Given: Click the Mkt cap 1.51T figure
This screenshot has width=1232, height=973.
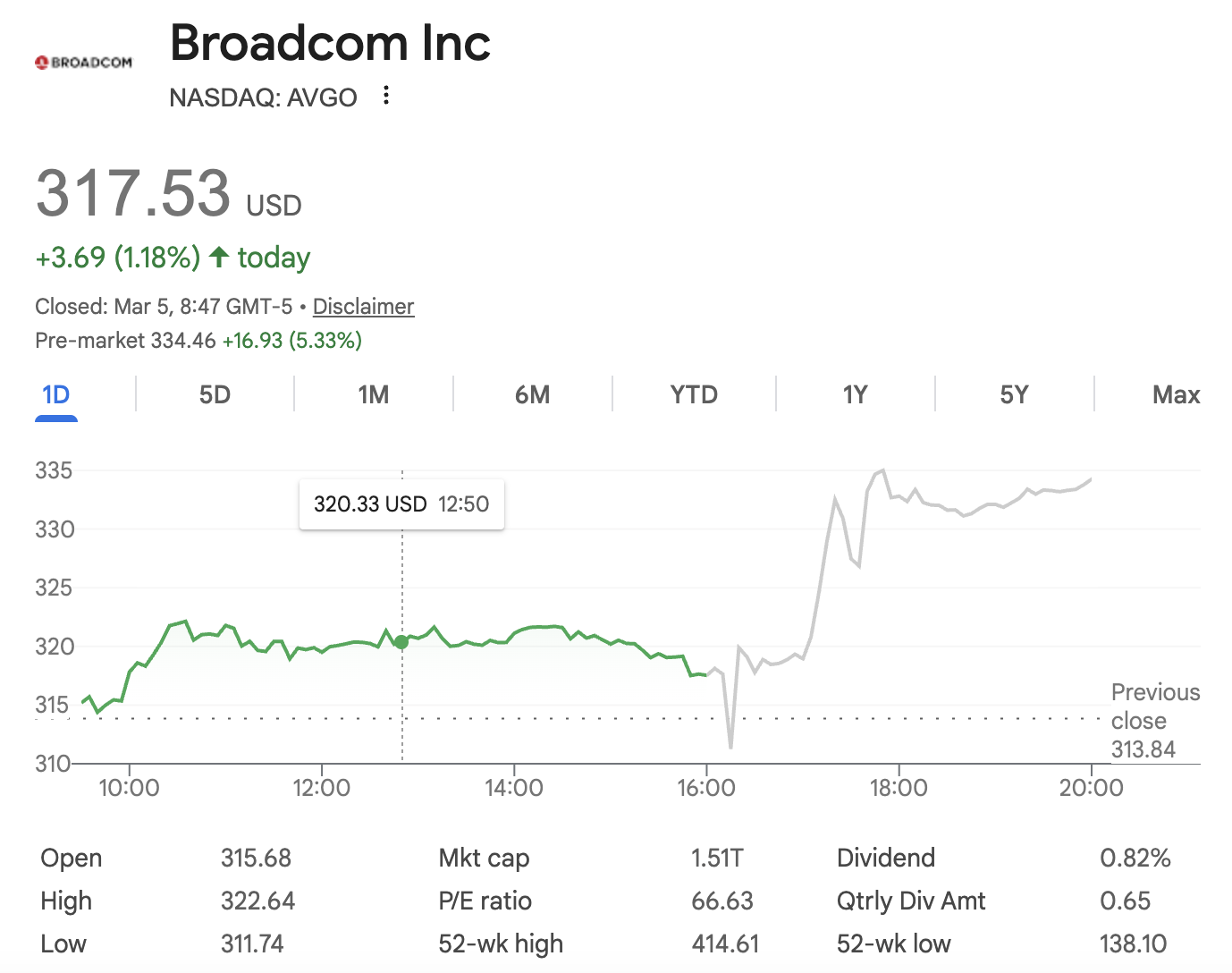Looking at the screenshot, I should coord(716,858).
